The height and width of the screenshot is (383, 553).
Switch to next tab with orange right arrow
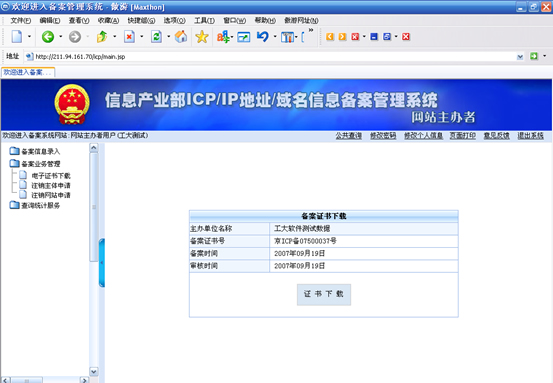point(342,37)
